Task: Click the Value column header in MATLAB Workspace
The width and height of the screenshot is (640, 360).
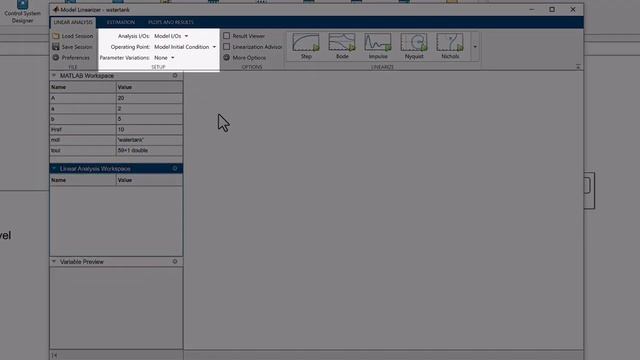Action: [149, 87]
